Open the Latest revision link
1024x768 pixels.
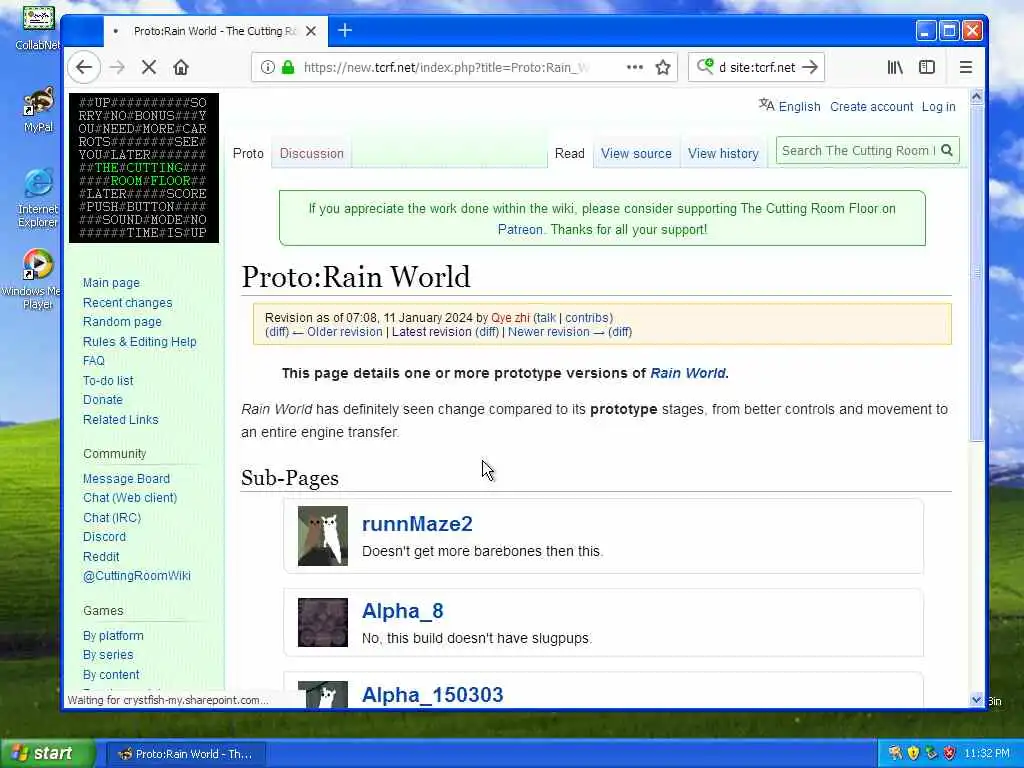click(x=431, y=332)
